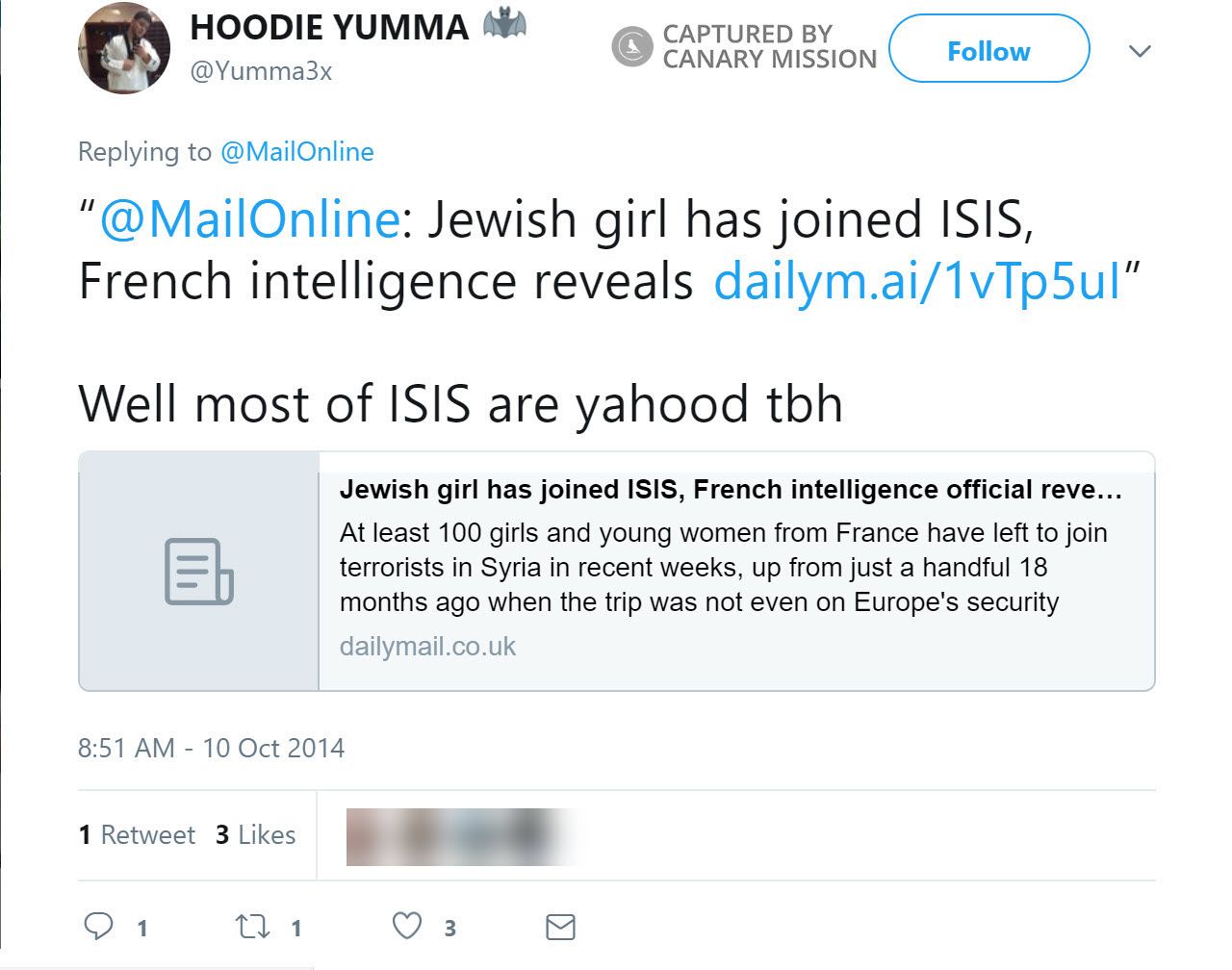Click @MailOnline in the Replying to line
Image resolution: width=1232 pixels, height=970 pixels.
point(296,152)
